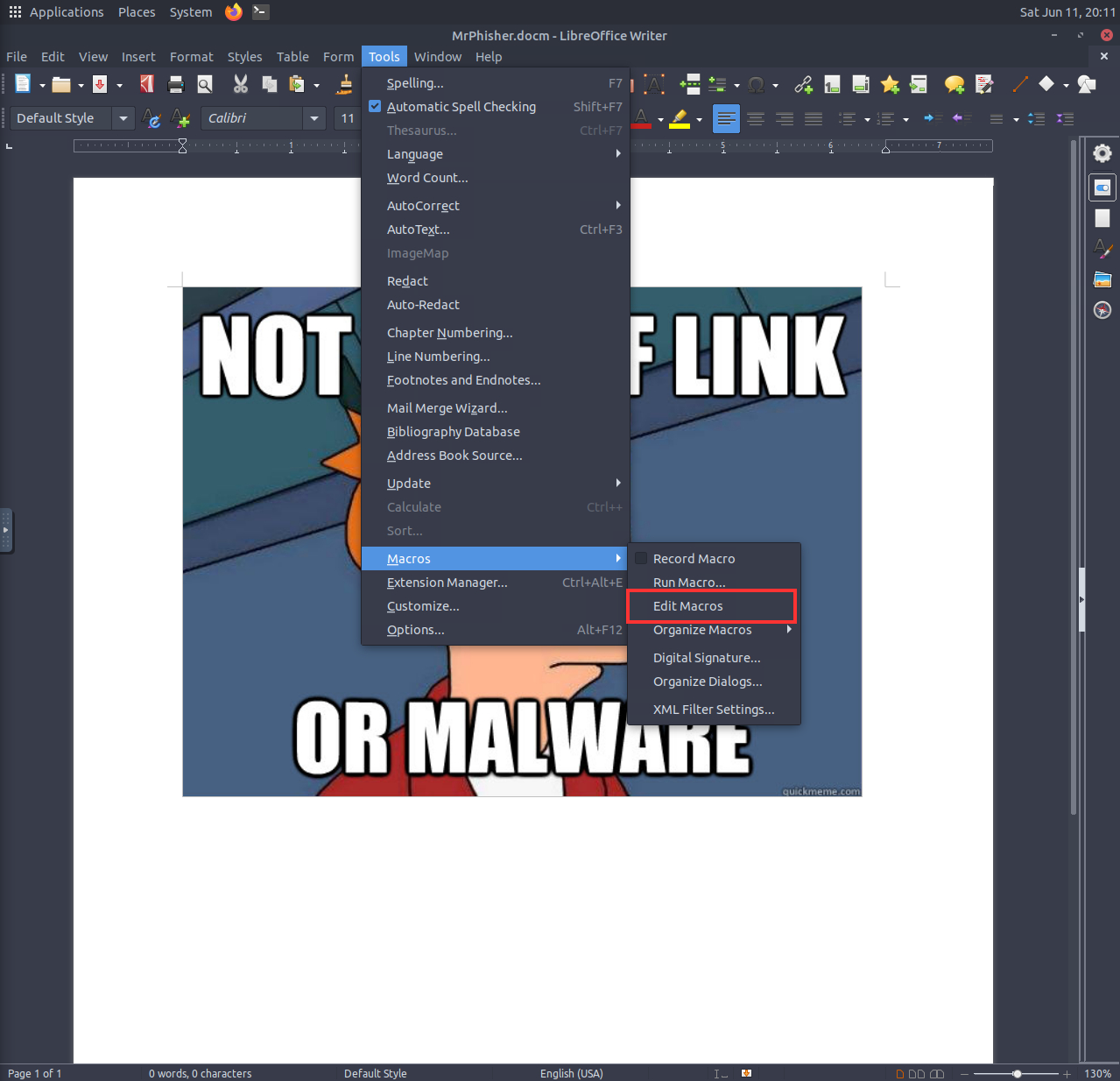This screenshot has height=1081, width=1120.
Task: Adjust the zoom slider handle
Action: pyautogui.click(x=1017, y=1073)
